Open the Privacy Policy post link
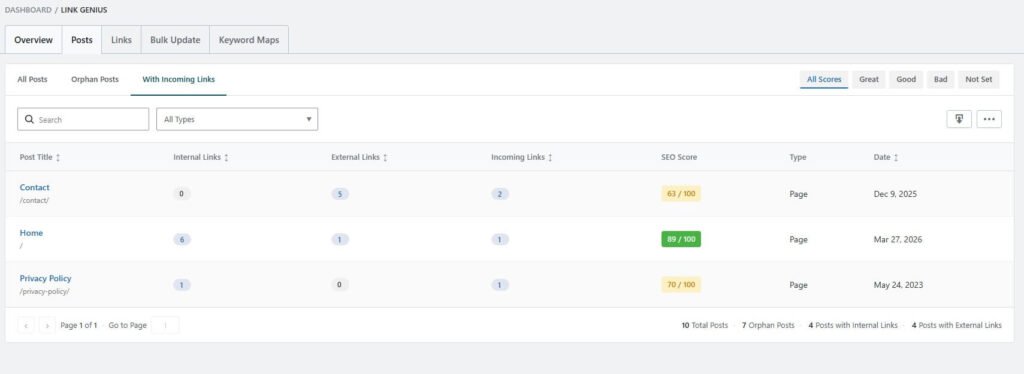The width and height of the screenshot is (1024, 374). pos(46,279)
